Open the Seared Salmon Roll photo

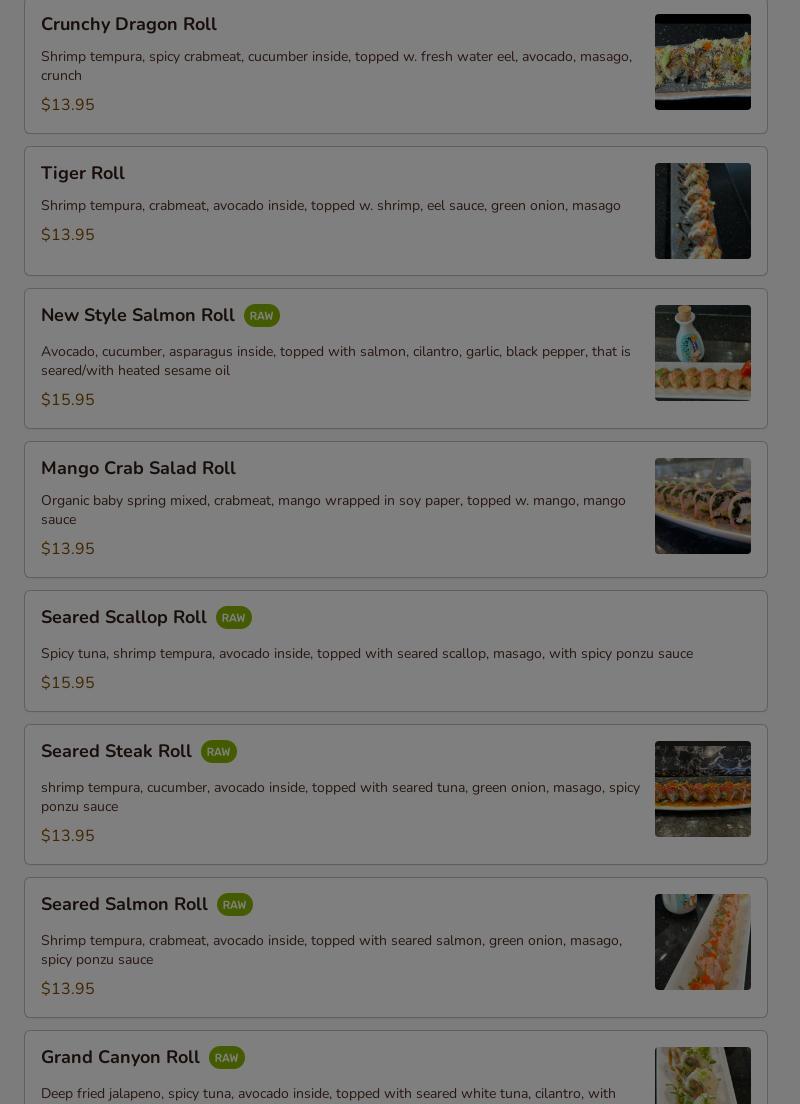[x=702, y=942]
